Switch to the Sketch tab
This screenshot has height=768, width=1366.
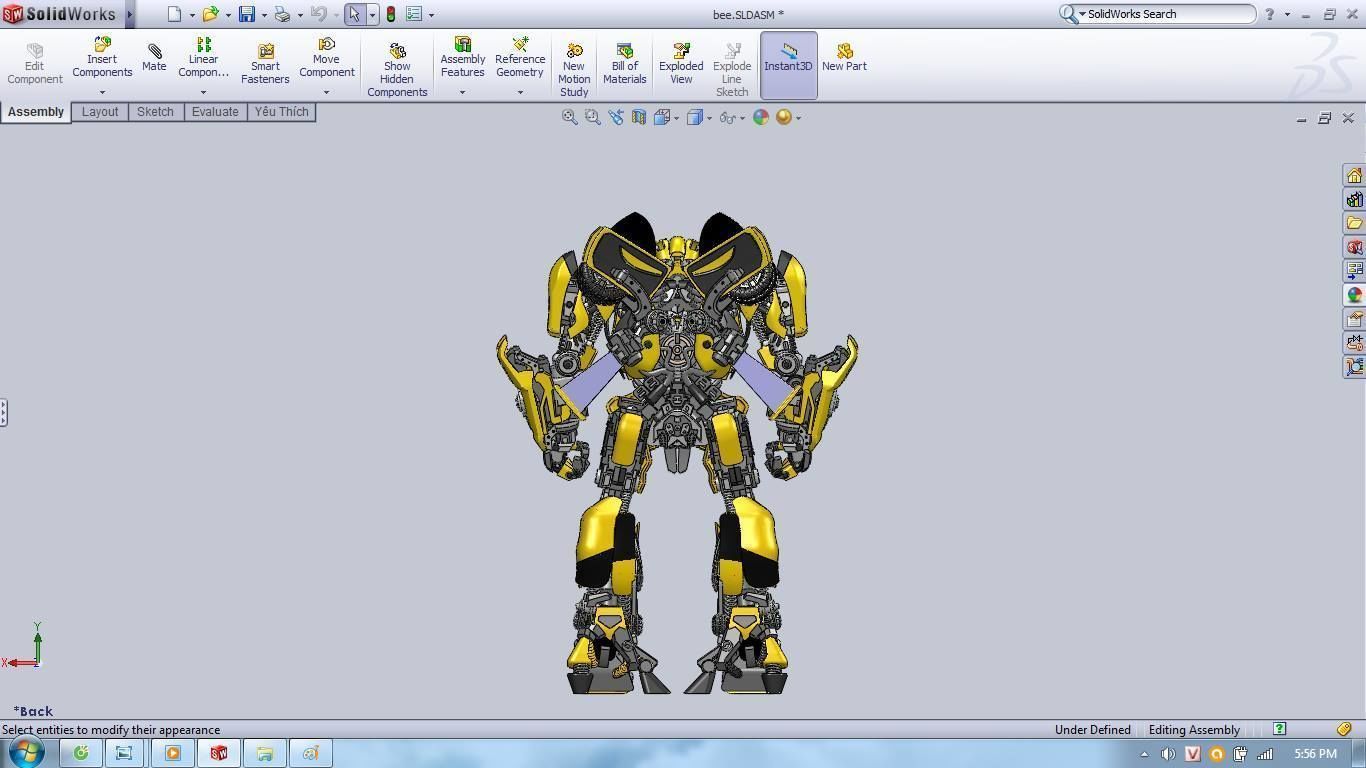tap(155, 112)
